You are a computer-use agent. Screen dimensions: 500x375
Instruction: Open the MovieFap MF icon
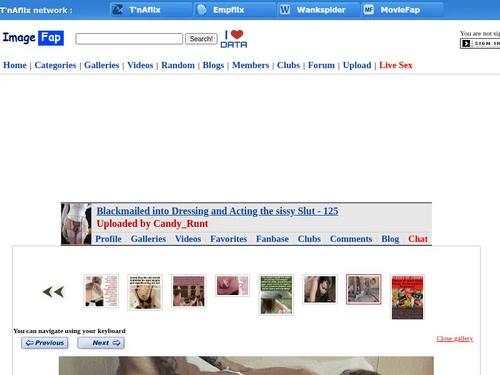(368, 10)
